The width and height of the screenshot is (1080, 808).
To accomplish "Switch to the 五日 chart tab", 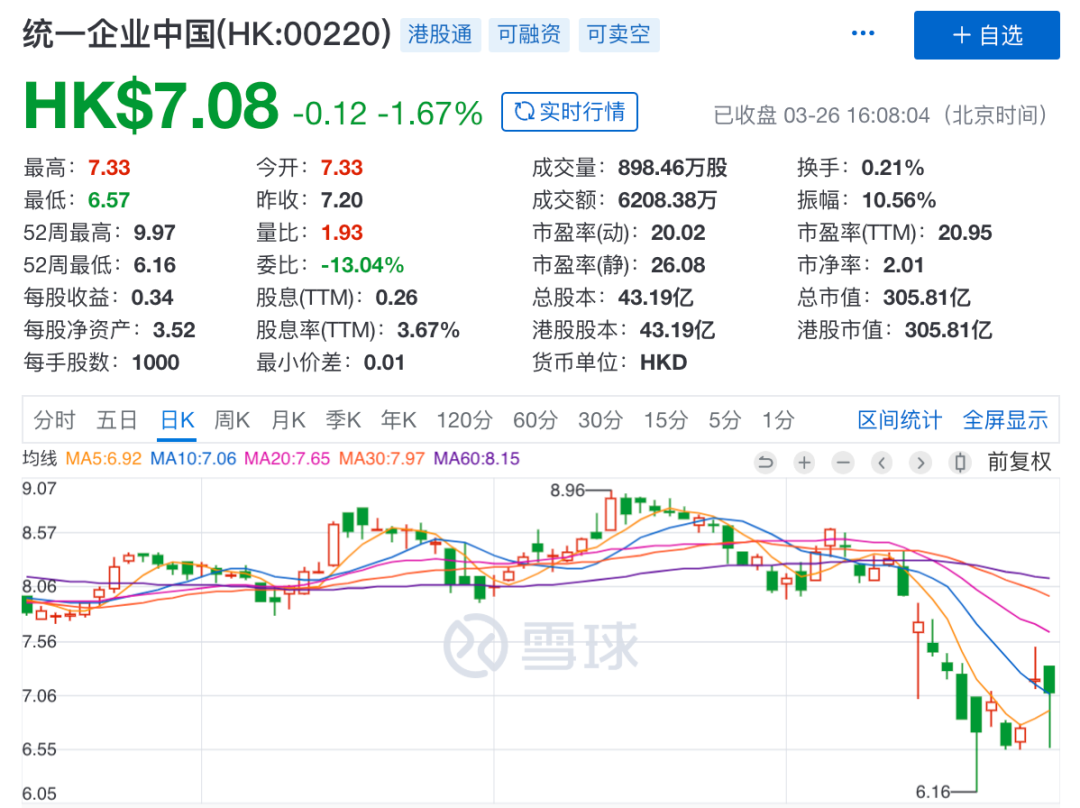I will tap(116, 419).
